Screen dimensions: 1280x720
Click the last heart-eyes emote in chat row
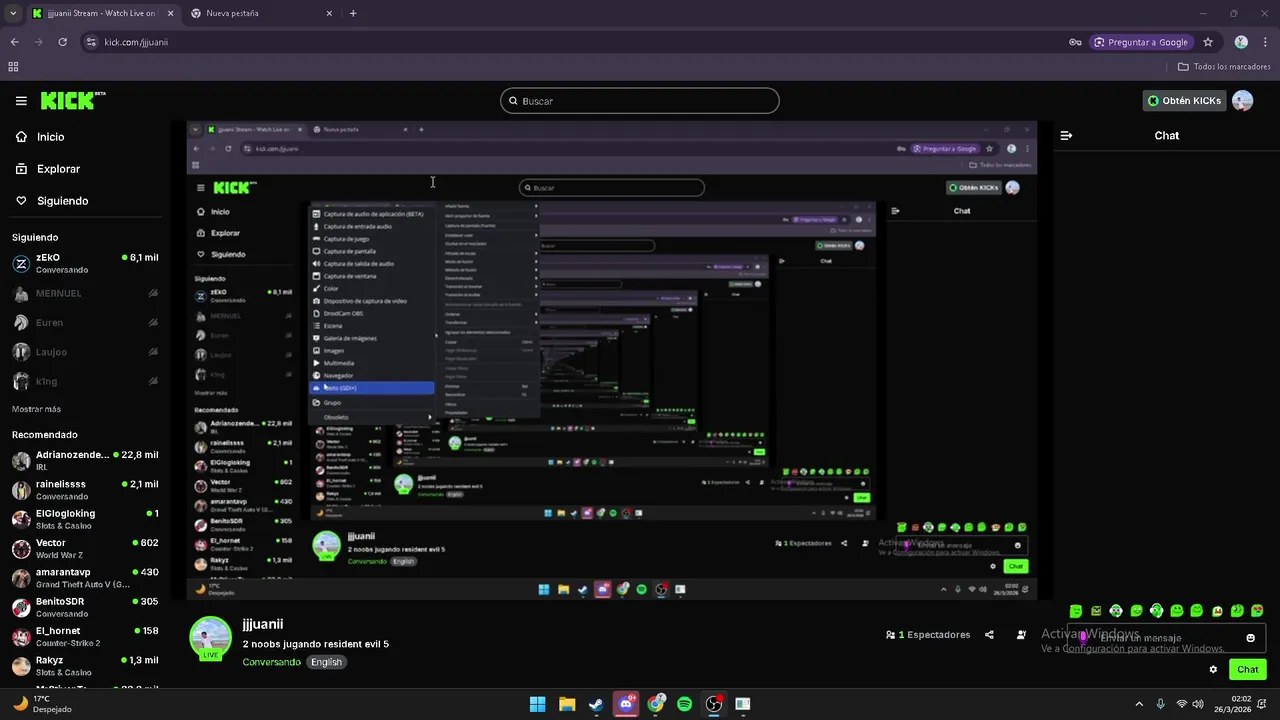(x=1258, y=611)
